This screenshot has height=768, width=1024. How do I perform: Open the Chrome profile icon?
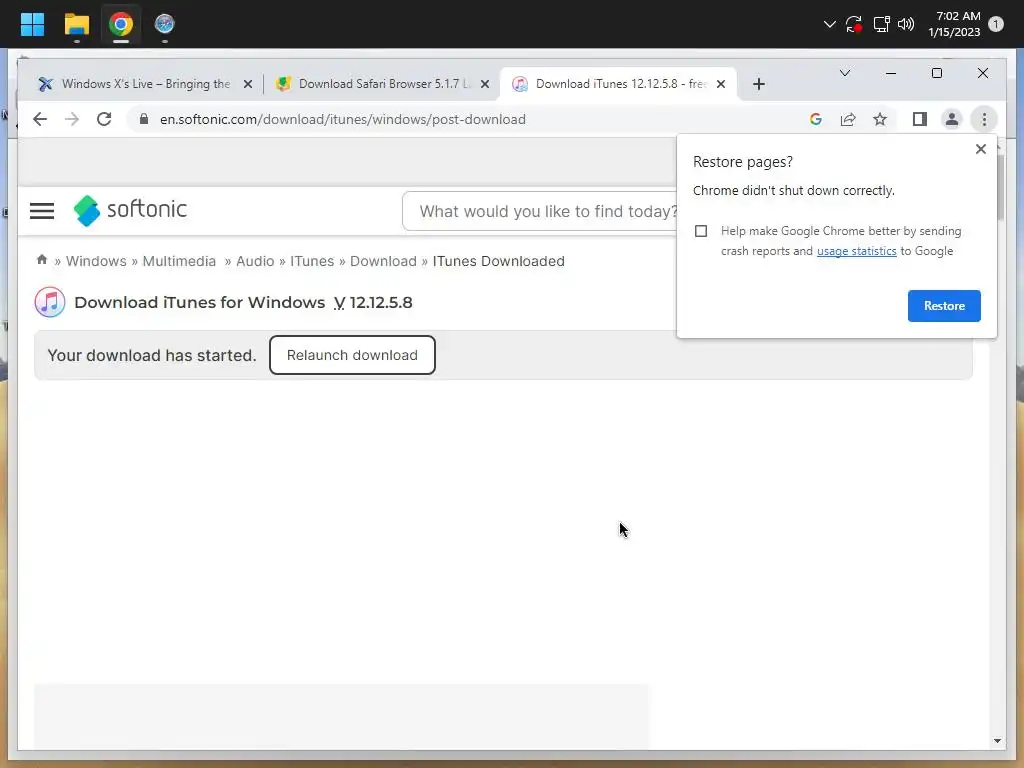coord(952,119)
